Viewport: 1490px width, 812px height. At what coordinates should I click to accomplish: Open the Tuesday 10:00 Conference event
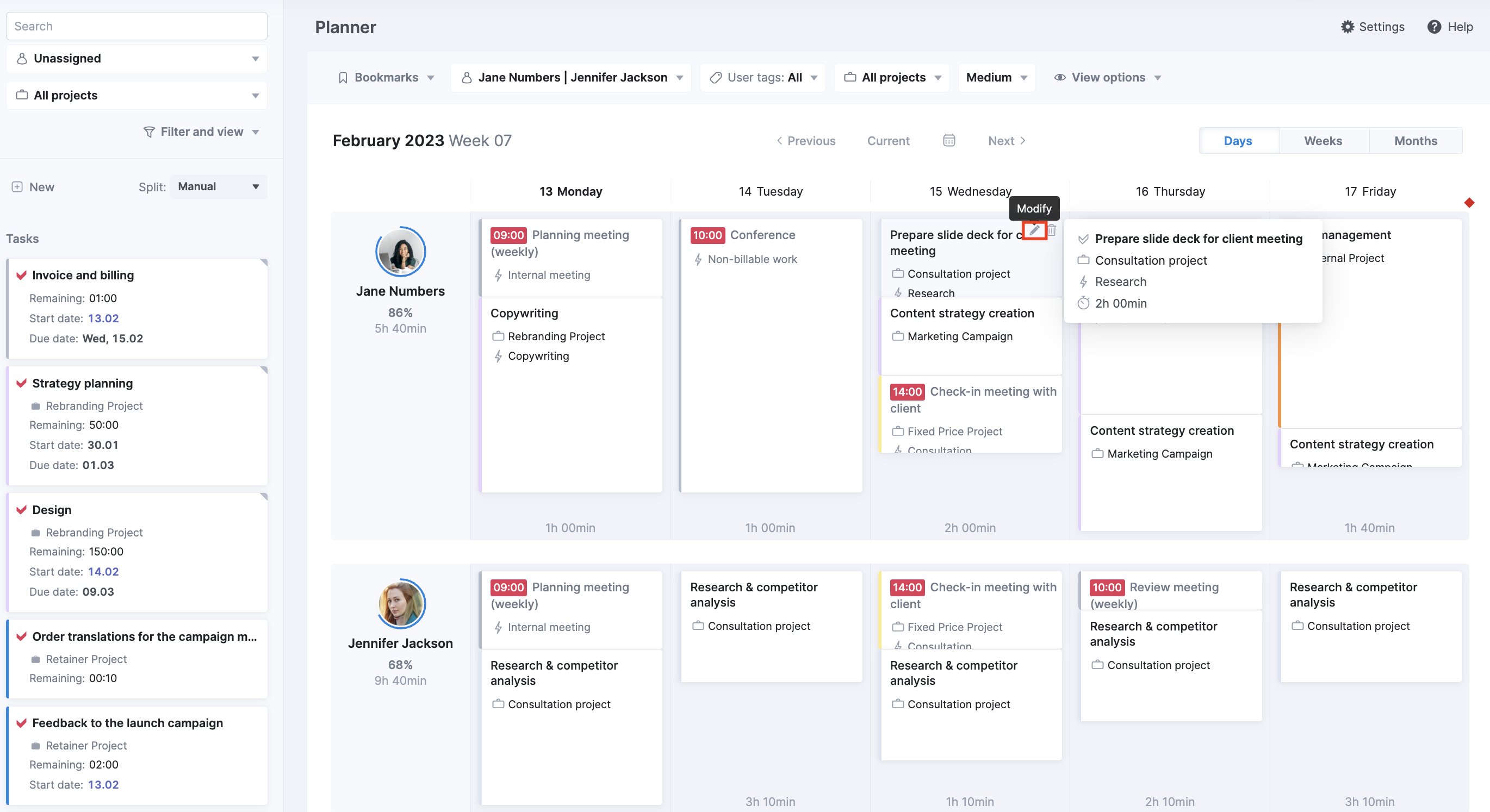(x=771, y=355)
